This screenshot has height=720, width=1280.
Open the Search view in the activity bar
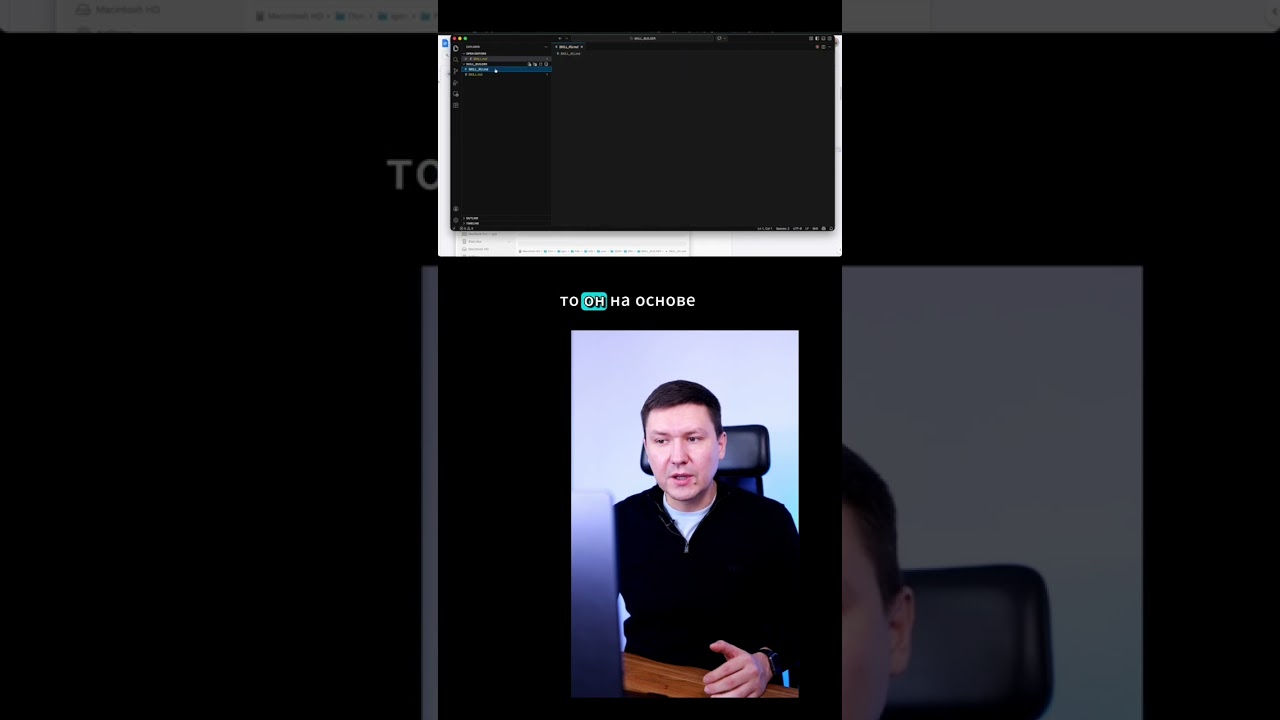(x=456, y=60)
